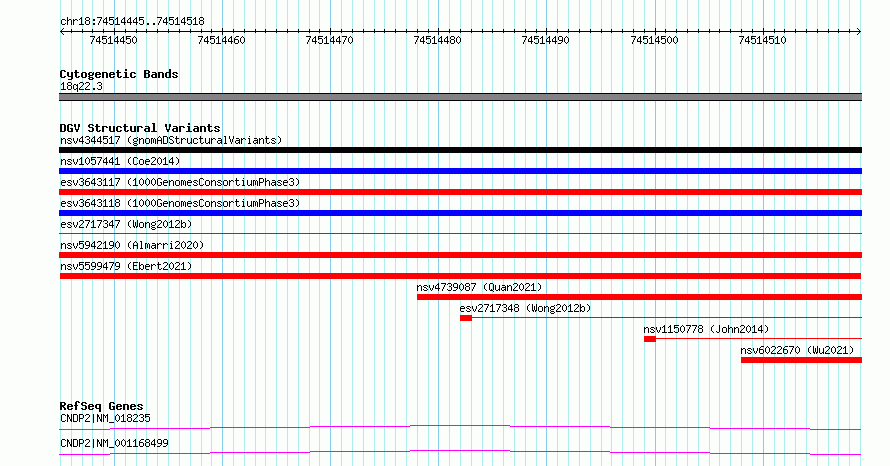The image size is (890, 466).
Task: Click the blue esv3643118 variant bar
Action: [460, 213]
